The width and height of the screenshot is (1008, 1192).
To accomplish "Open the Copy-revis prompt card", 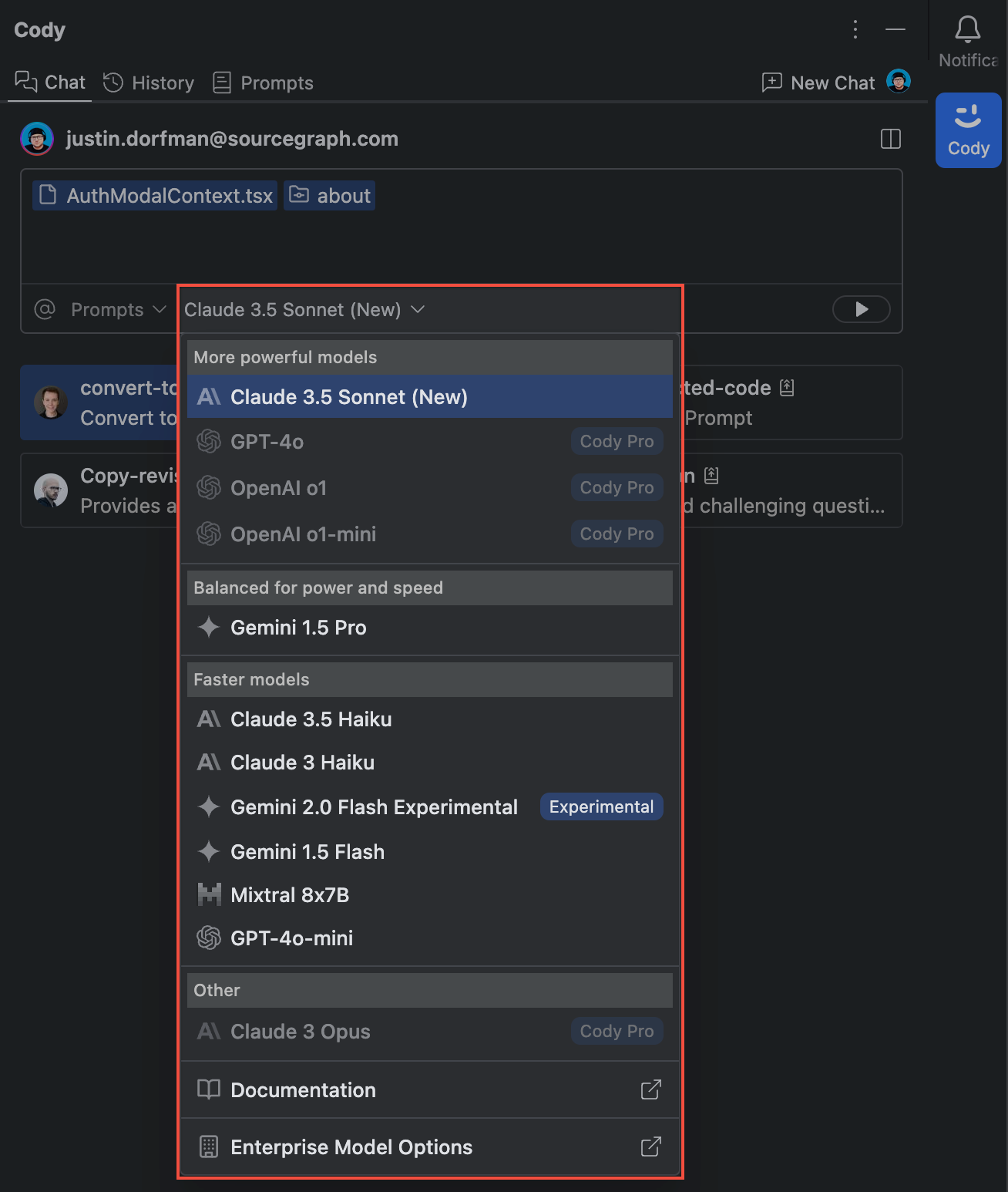I will click(100, 490).
